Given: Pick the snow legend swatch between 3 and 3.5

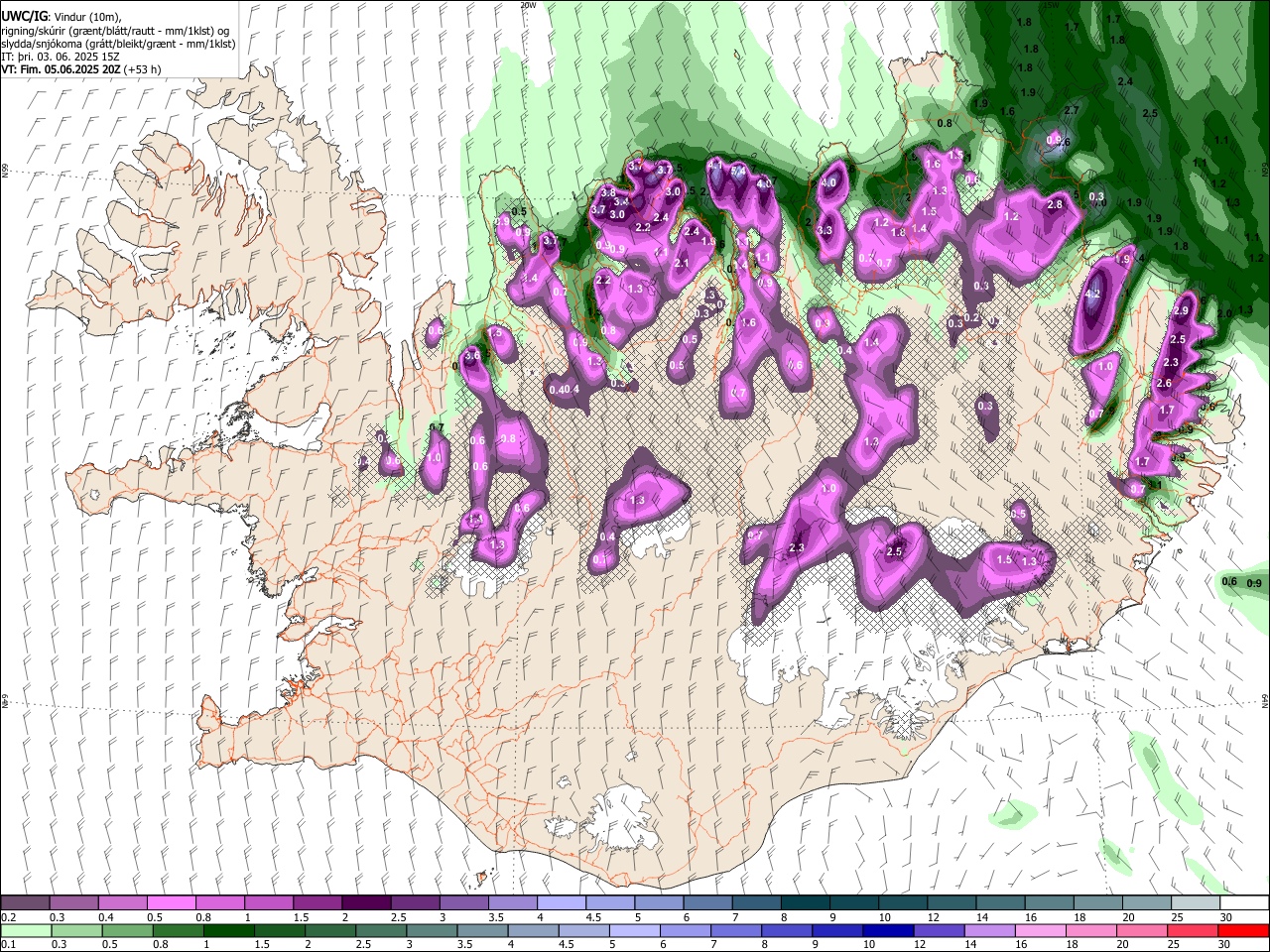Looking at the screenshot, I should pyautogui.click(x=464, y=903).
